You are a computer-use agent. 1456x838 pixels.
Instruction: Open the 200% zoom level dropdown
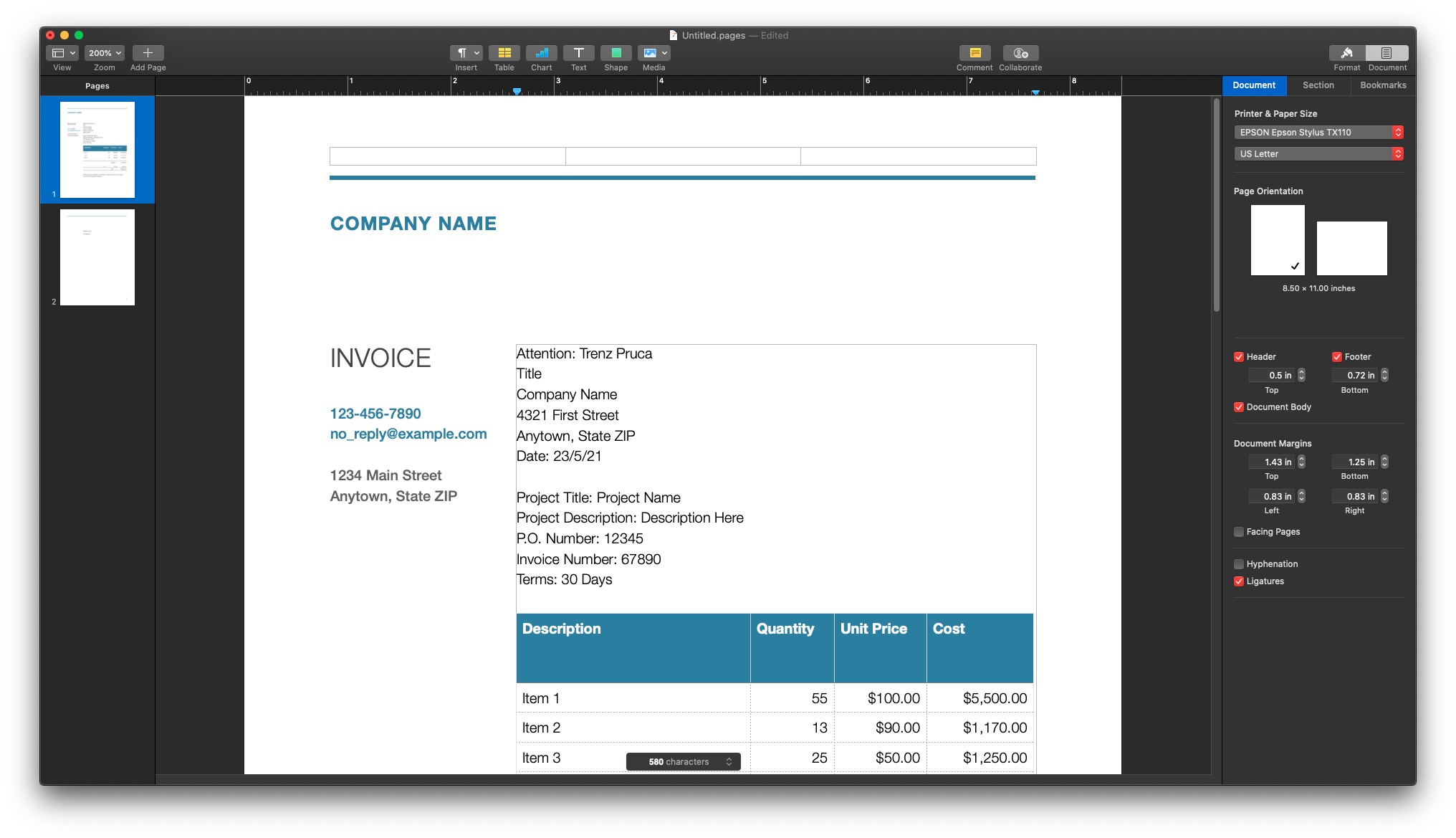tap(105, 53)
